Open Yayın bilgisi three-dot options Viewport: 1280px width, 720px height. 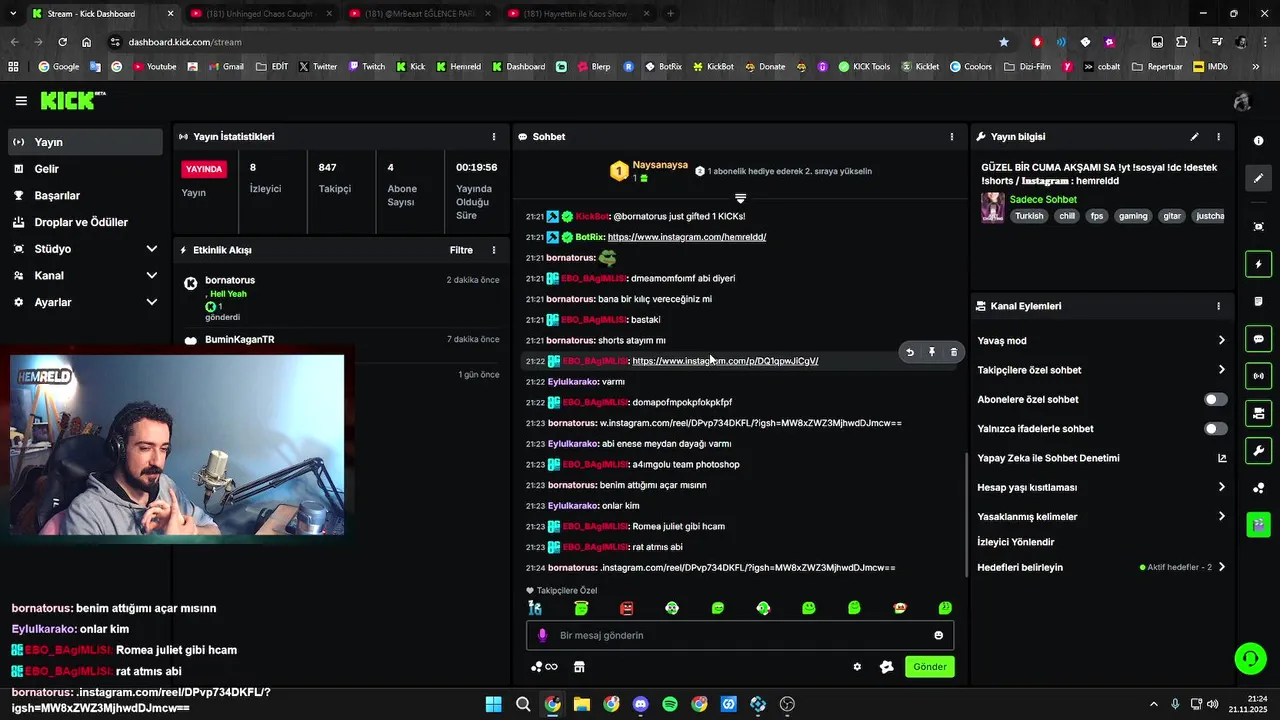click(1218, 137)
